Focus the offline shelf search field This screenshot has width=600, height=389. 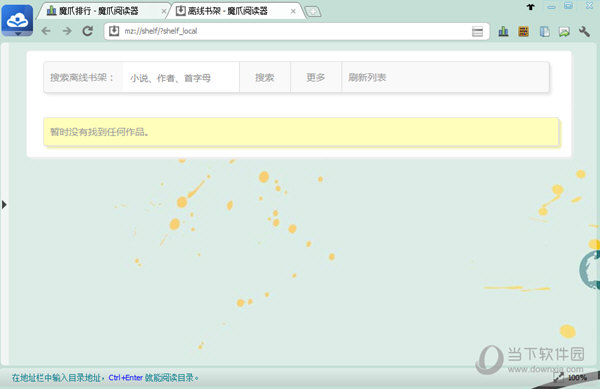(181, 78)
